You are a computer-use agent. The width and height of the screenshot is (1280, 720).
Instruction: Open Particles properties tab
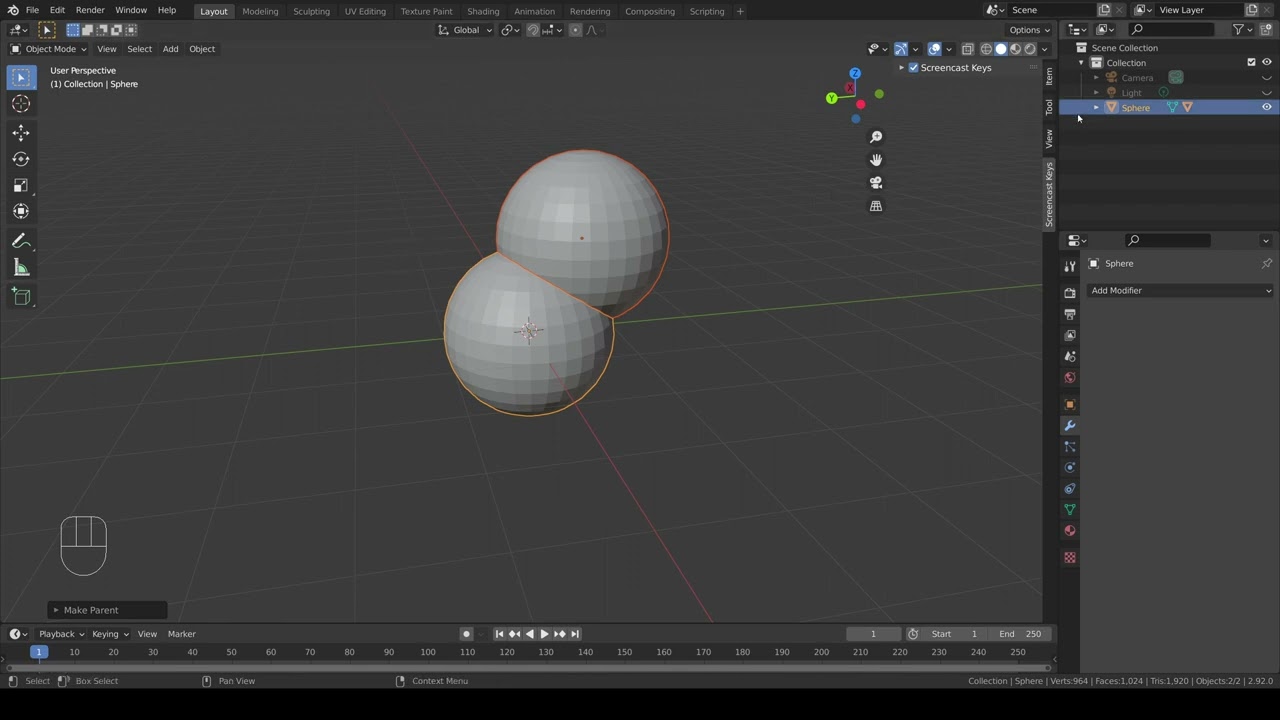click(1070, 446)
